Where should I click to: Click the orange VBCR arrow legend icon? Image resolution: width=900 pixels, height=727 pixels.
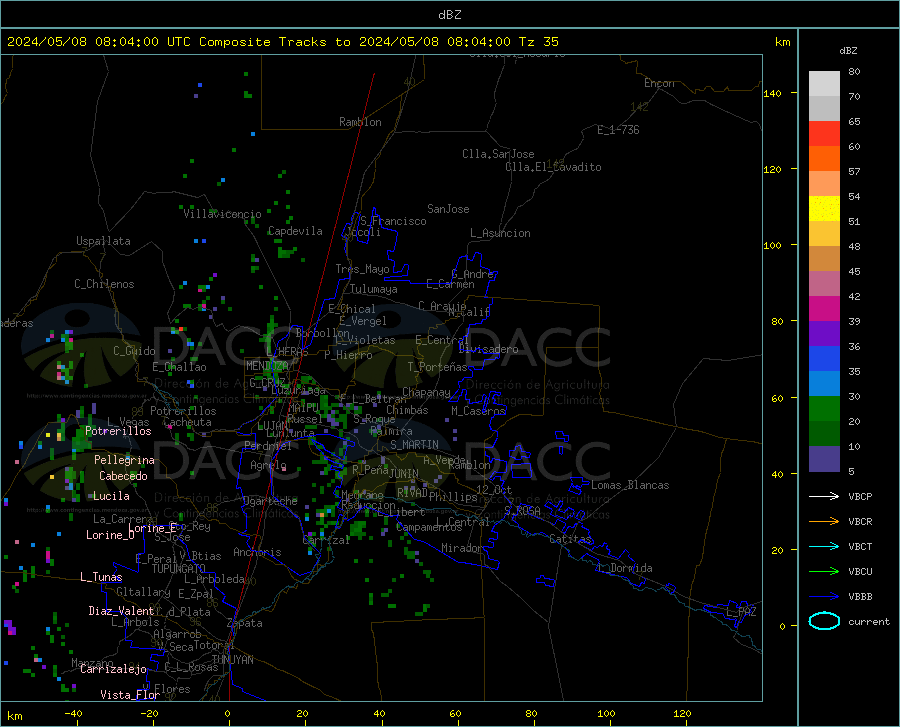[824, 522]
